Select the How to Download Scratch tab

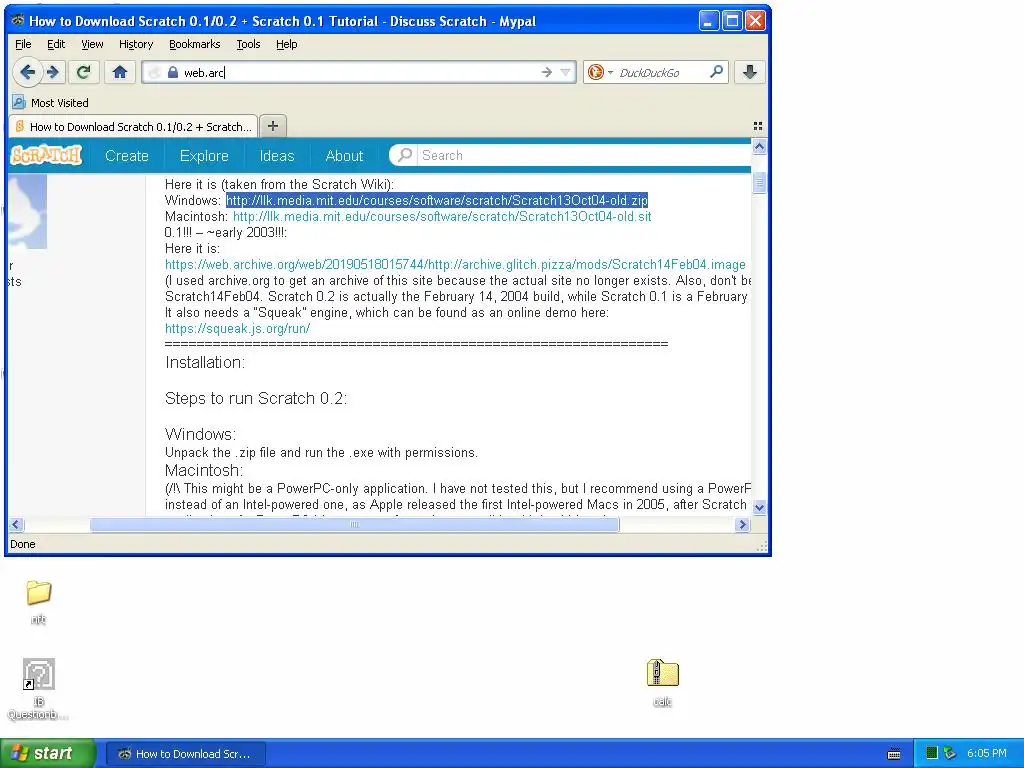pyautogui.click(x=133, y=127)
